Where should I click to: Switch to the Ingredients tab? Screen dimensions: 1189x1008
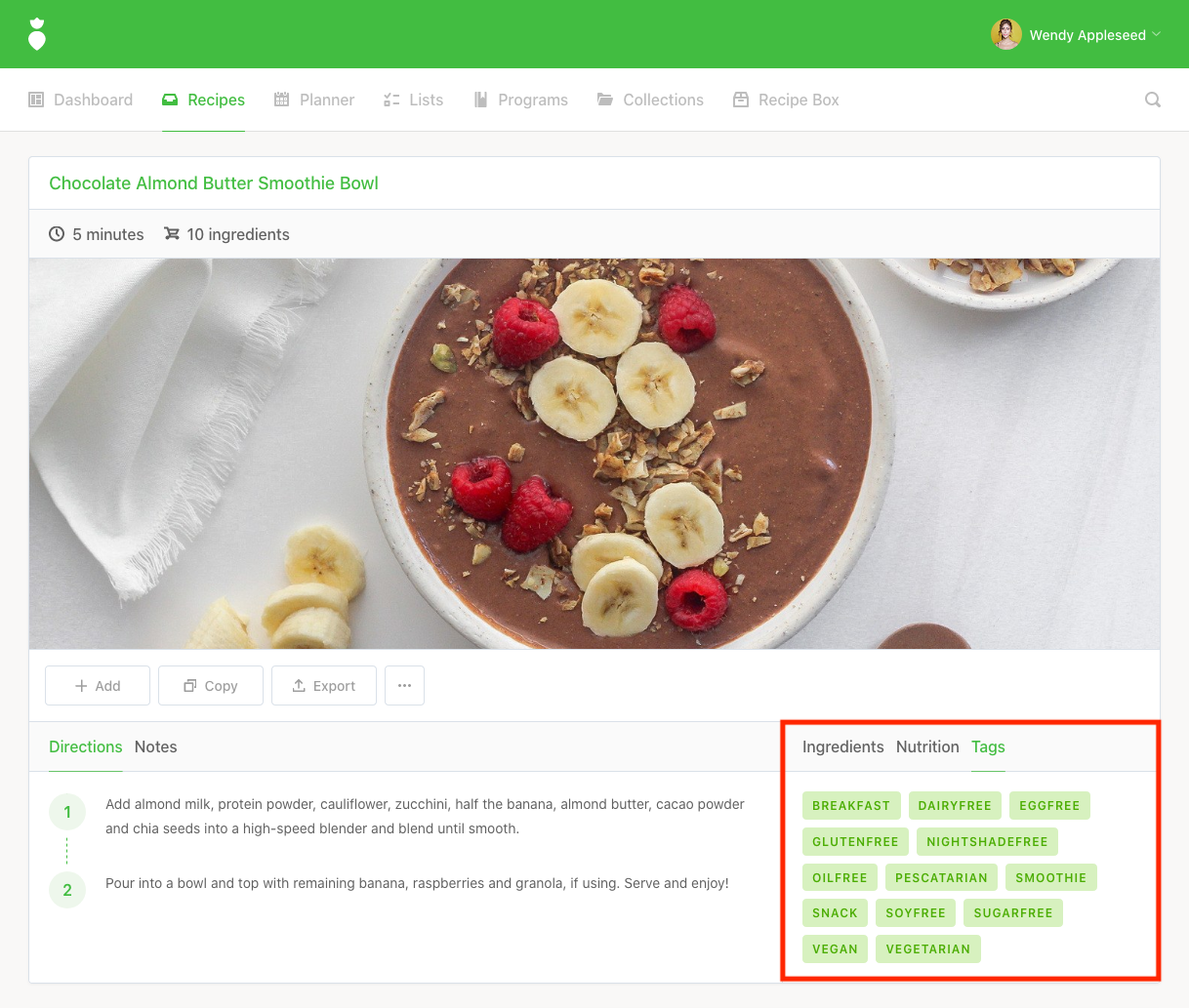[843, 746]
